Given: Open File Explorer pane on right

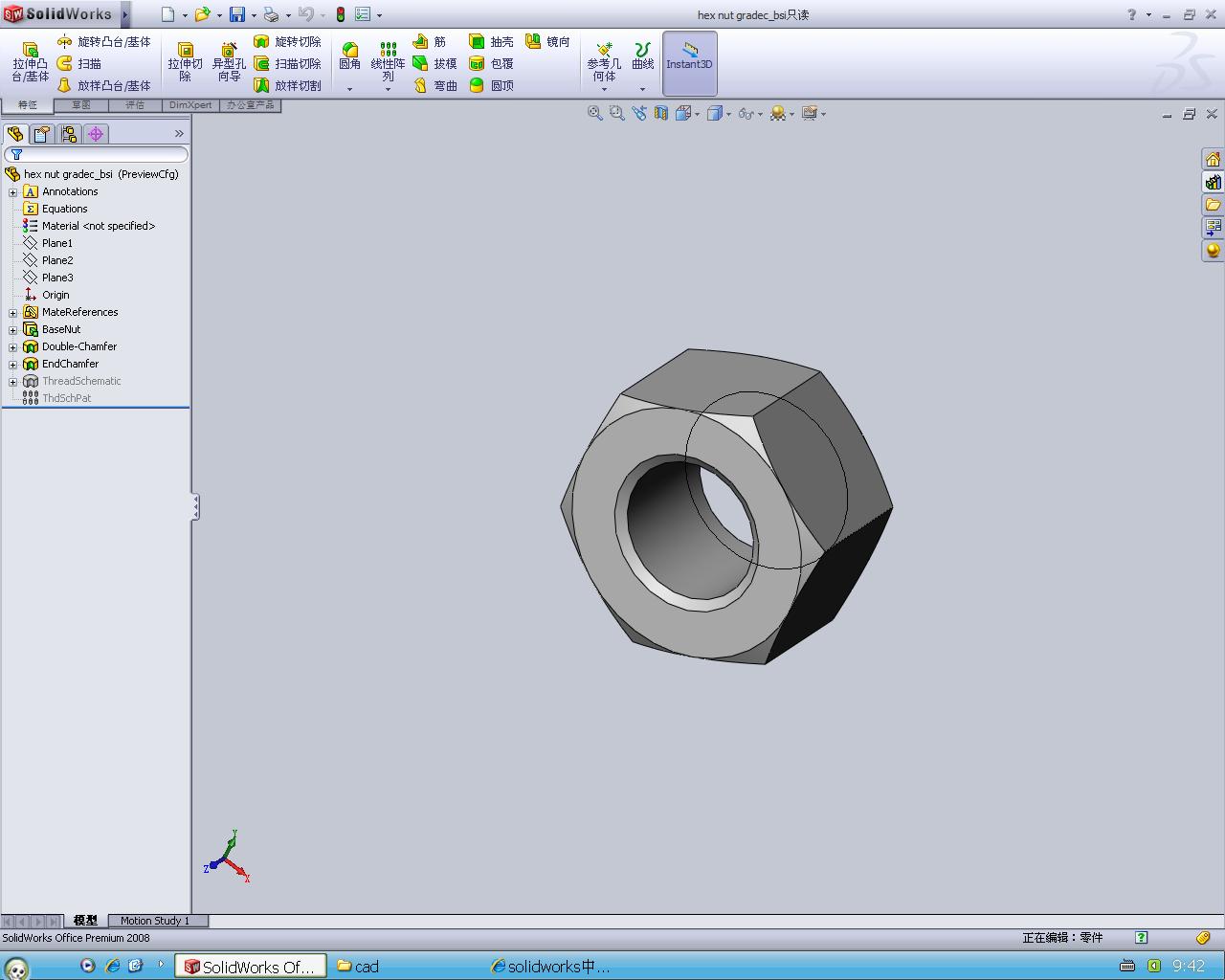Looking at the screenshot, I should click(1213, 205).
